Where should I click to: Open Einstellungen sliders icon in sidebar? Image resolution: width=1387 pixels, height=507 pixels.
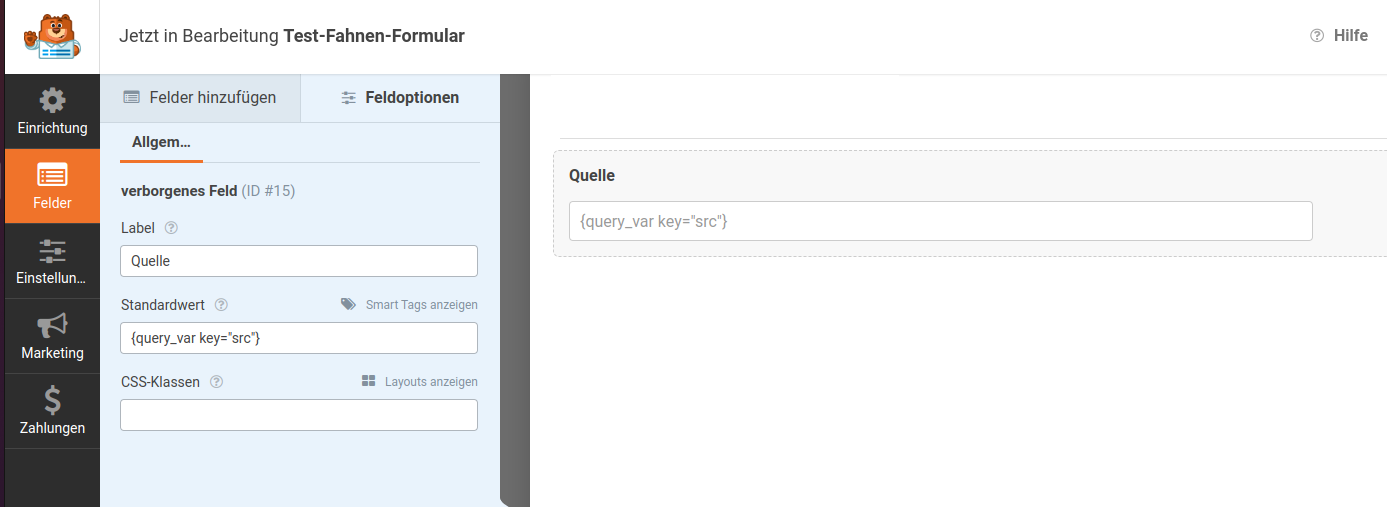[x=52, y=251]
